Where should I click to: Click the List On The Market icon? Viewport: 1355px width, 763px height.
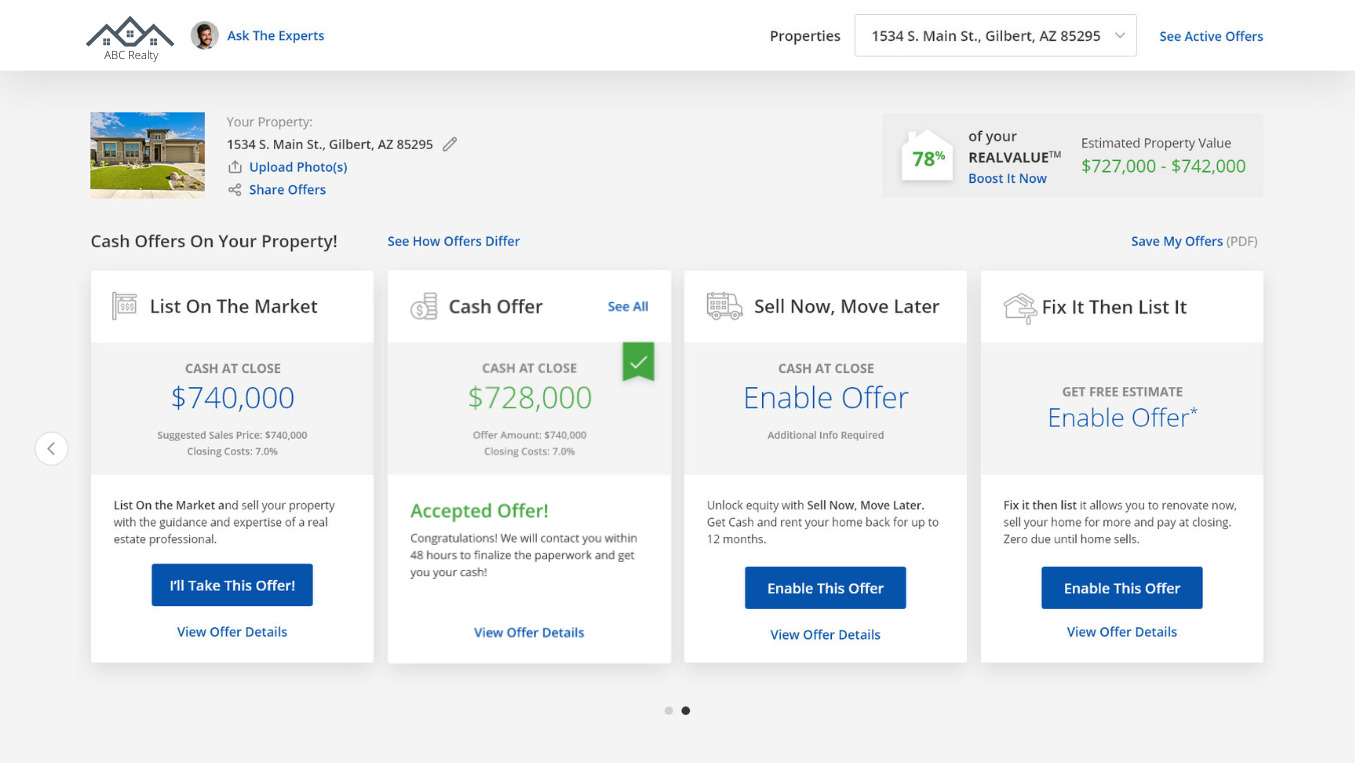click(124, 306)
